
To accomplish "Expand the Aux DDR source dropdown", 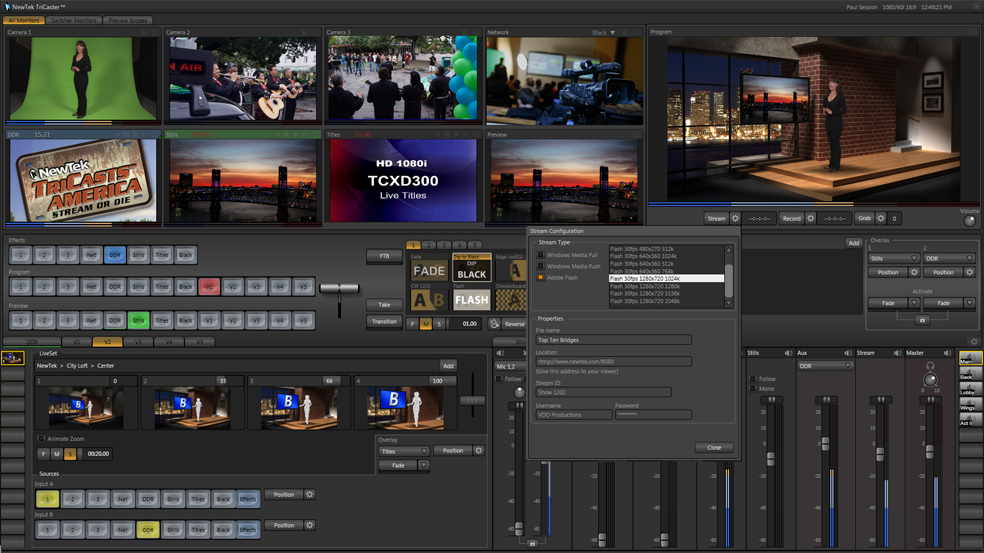I will pos(824,366).
